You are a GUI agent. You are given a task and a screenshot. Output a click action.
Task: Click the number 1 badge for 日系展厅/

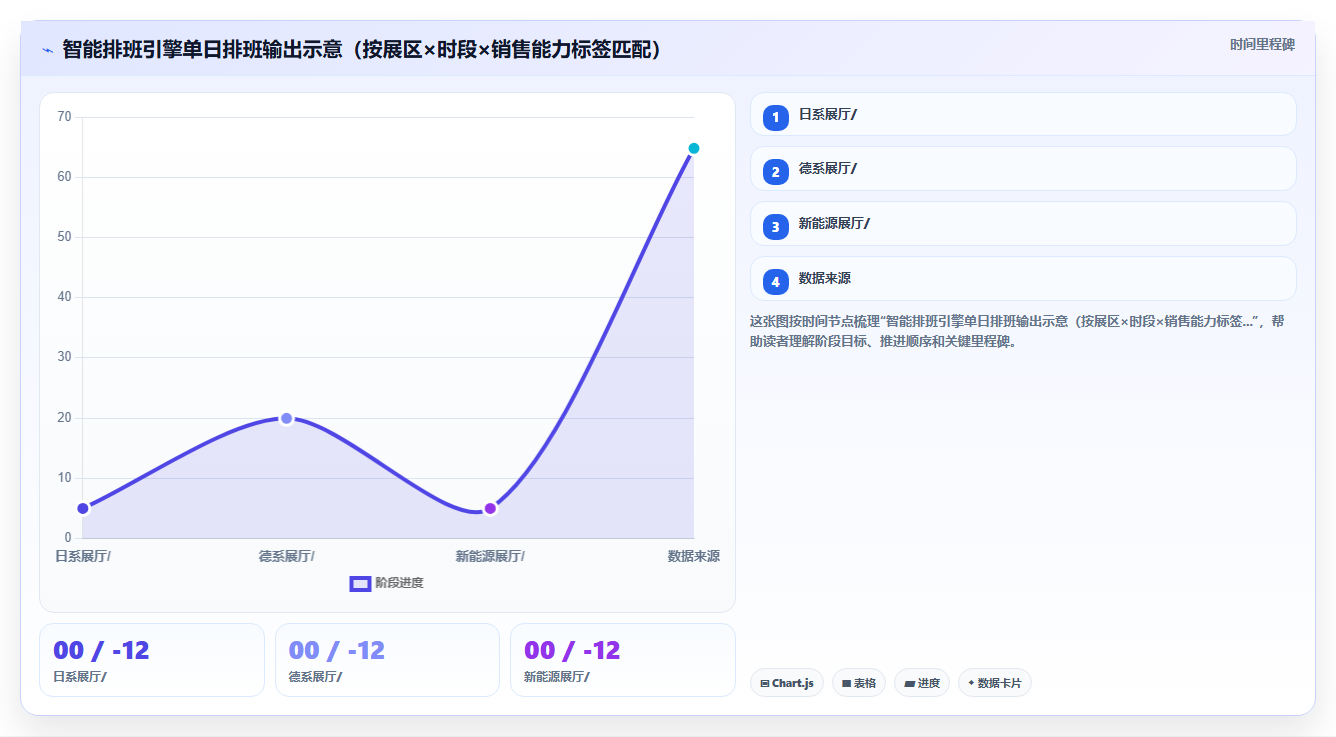[775, 117]
